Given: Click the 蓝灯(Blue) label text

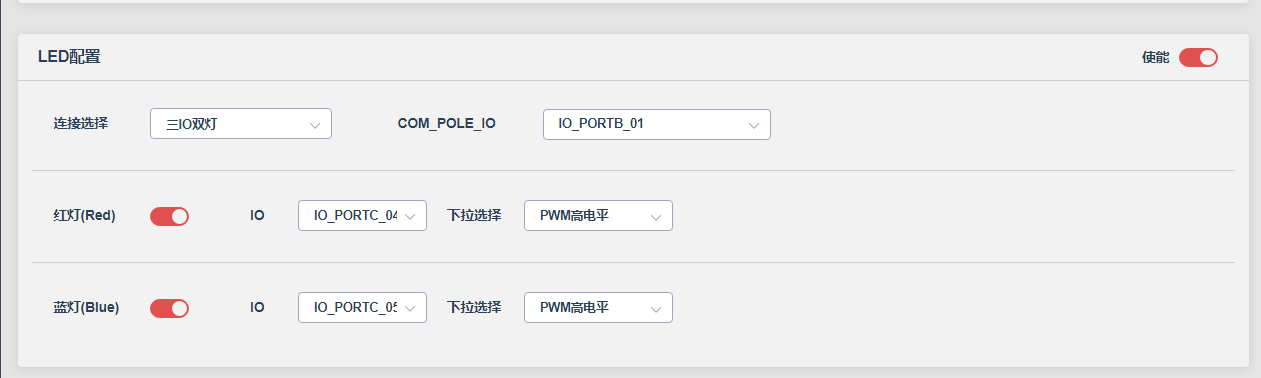Looking at the screenshot, I should 86,307.
